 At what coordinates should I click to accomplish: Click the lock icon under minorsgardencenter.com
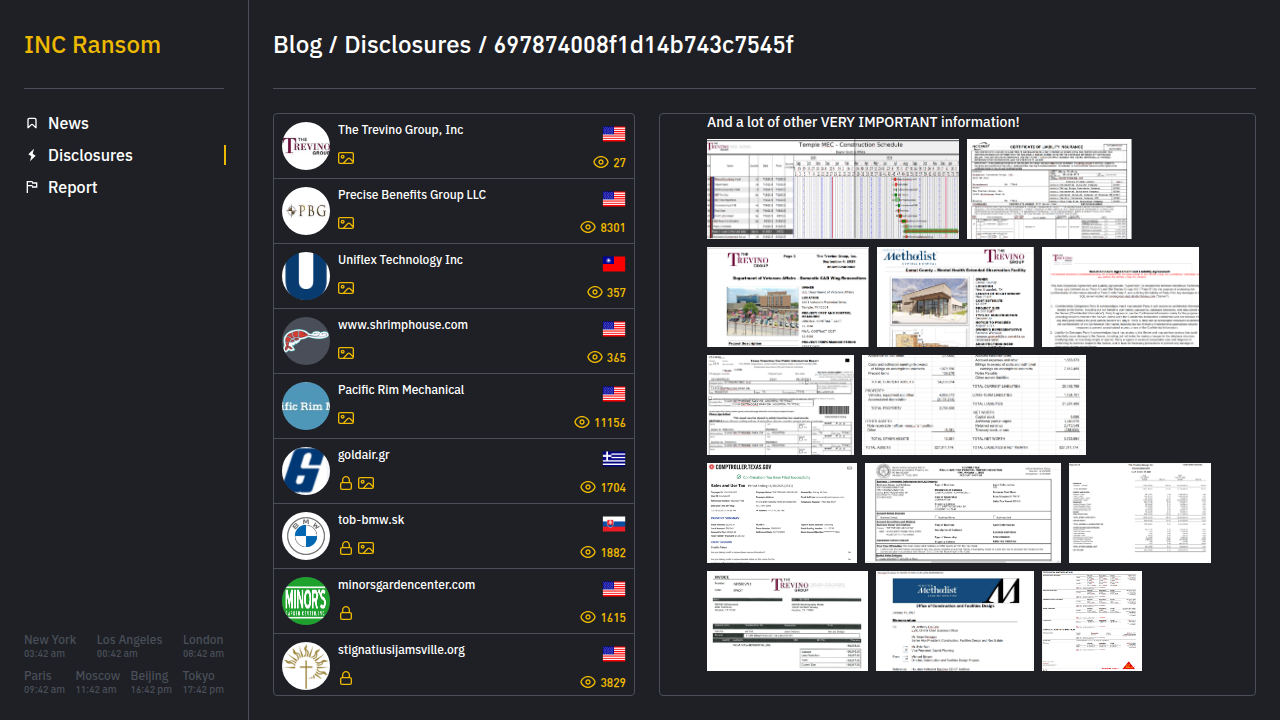click(346, 613)
